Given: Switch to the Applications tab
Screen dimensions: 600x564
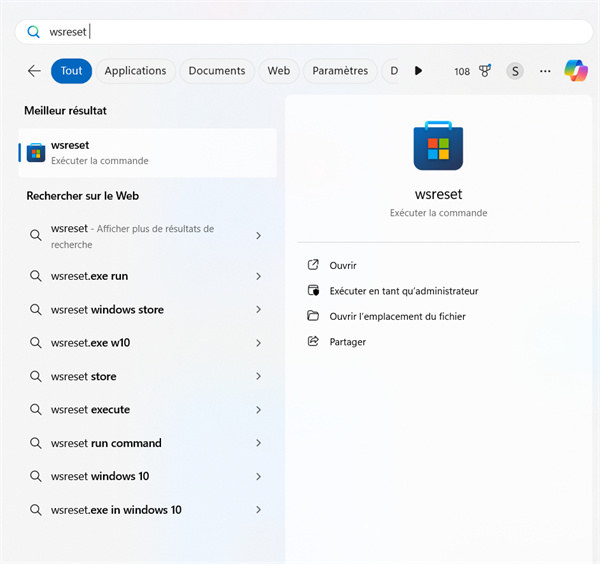Looking at the screenshot, I should 135,71.
